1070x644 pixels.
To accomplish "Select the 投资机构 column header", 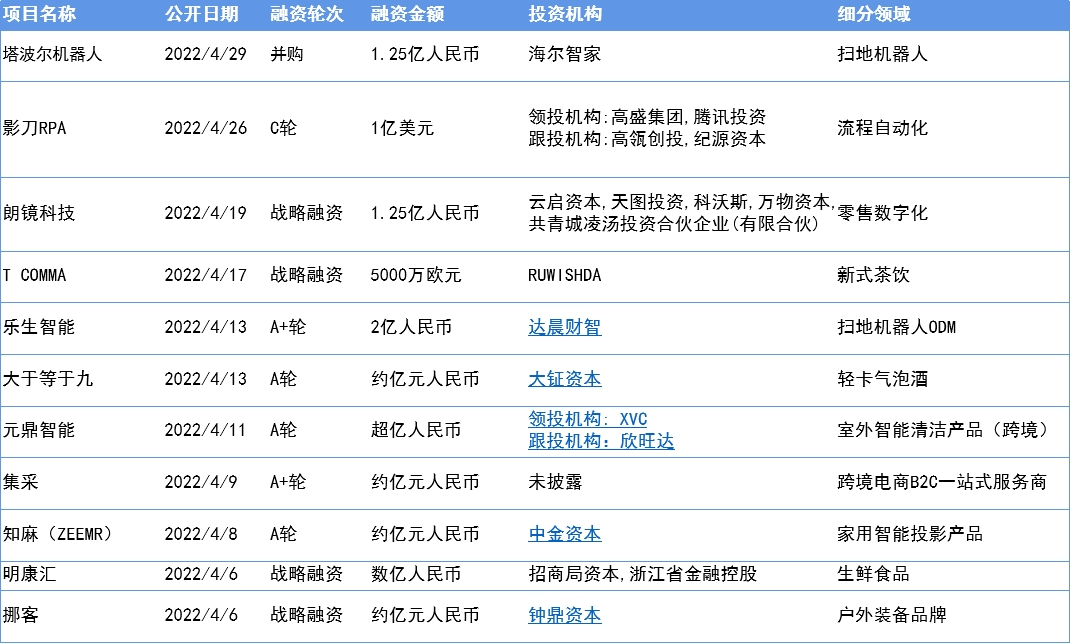I will point(564,14).
